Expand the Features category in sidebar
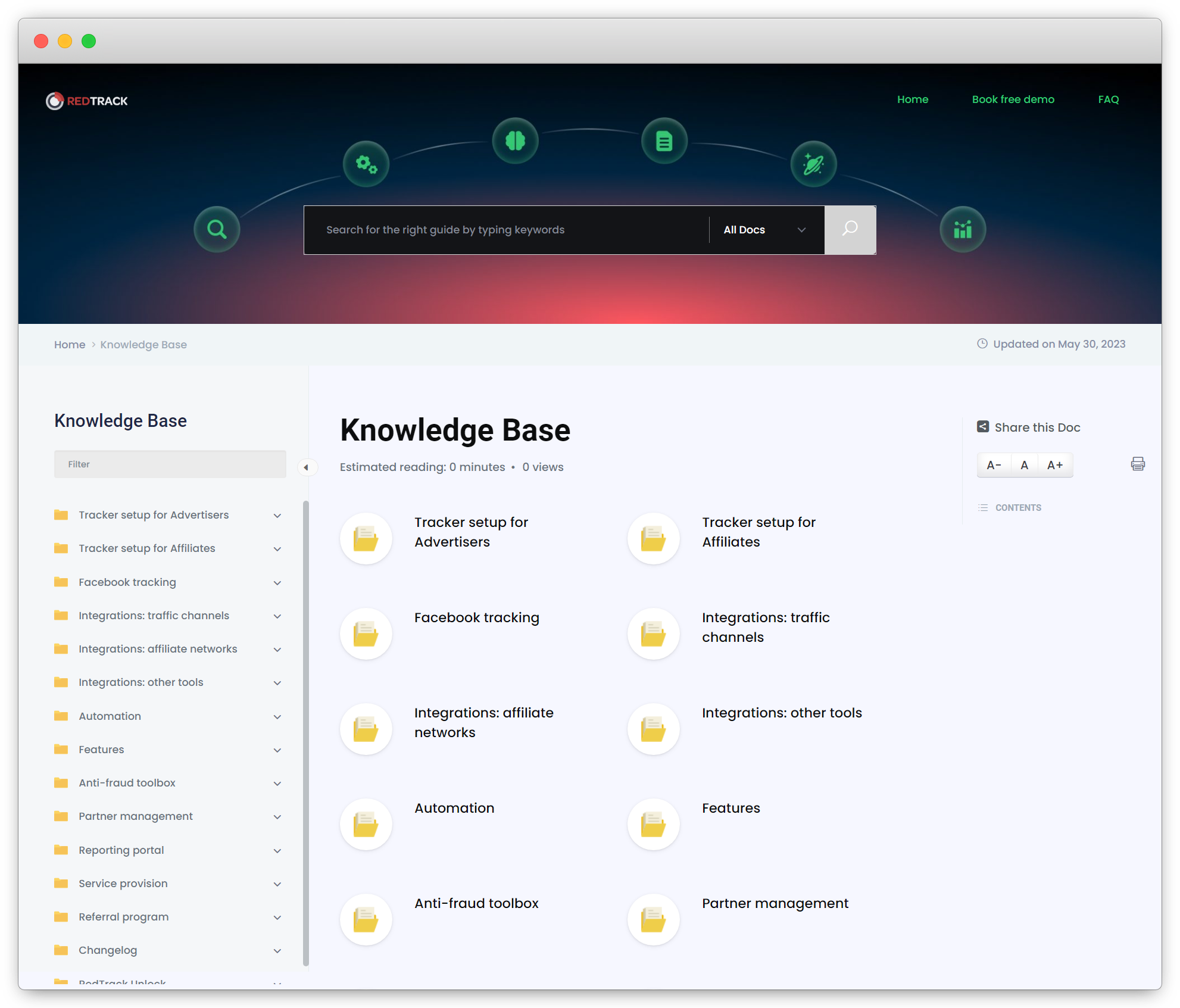Image resolution: width=1180 pixels, height=1008 pixels. click(277, 750)
